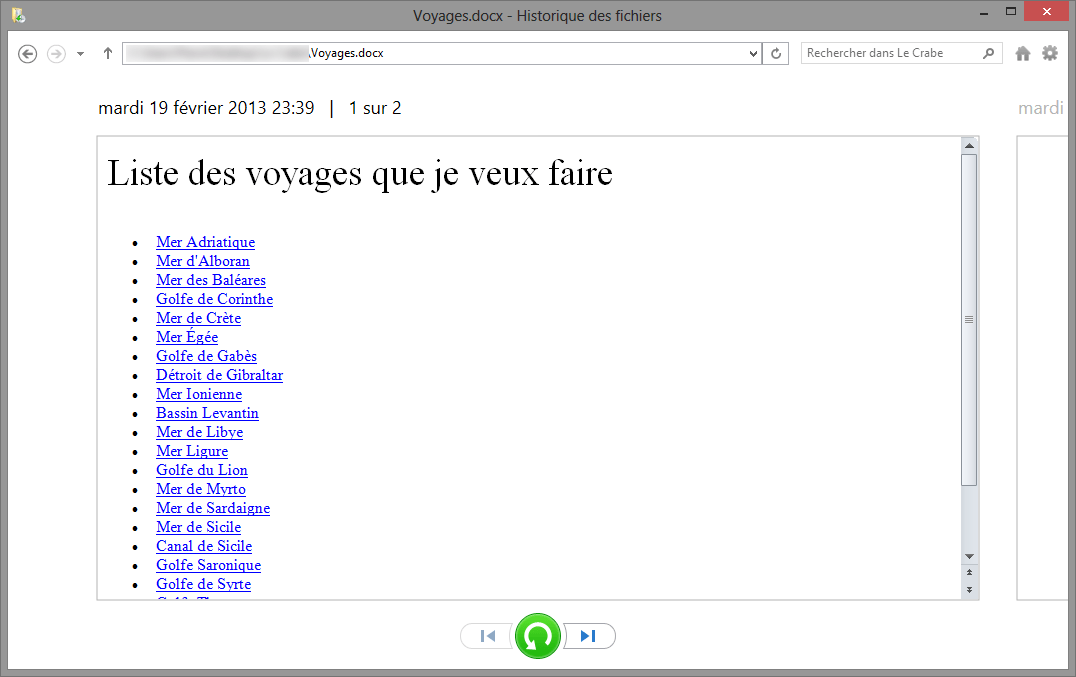Go up one folder level

pos(108,53)
